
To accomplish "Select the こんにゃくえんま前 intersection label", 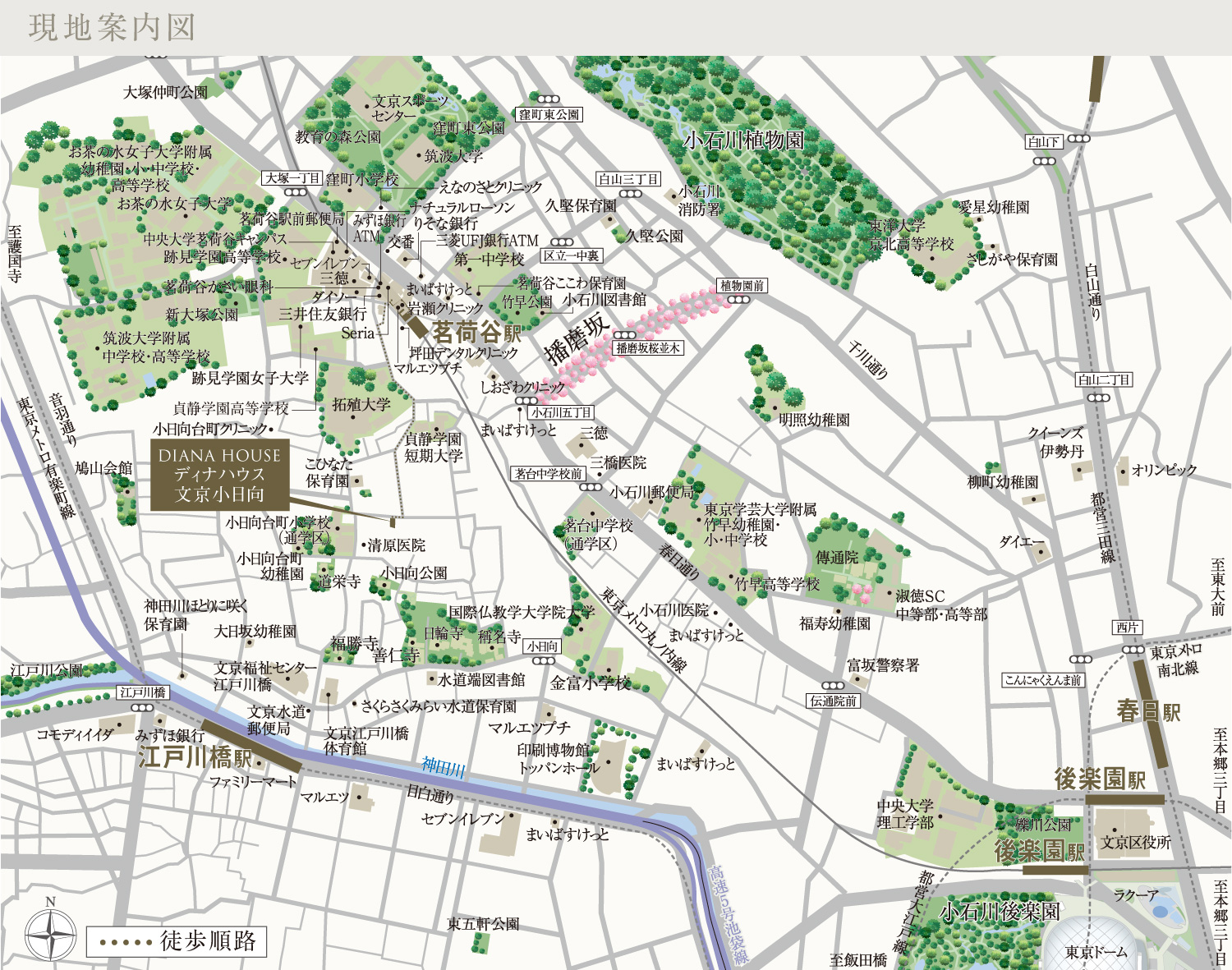I will pos(1043,680).
